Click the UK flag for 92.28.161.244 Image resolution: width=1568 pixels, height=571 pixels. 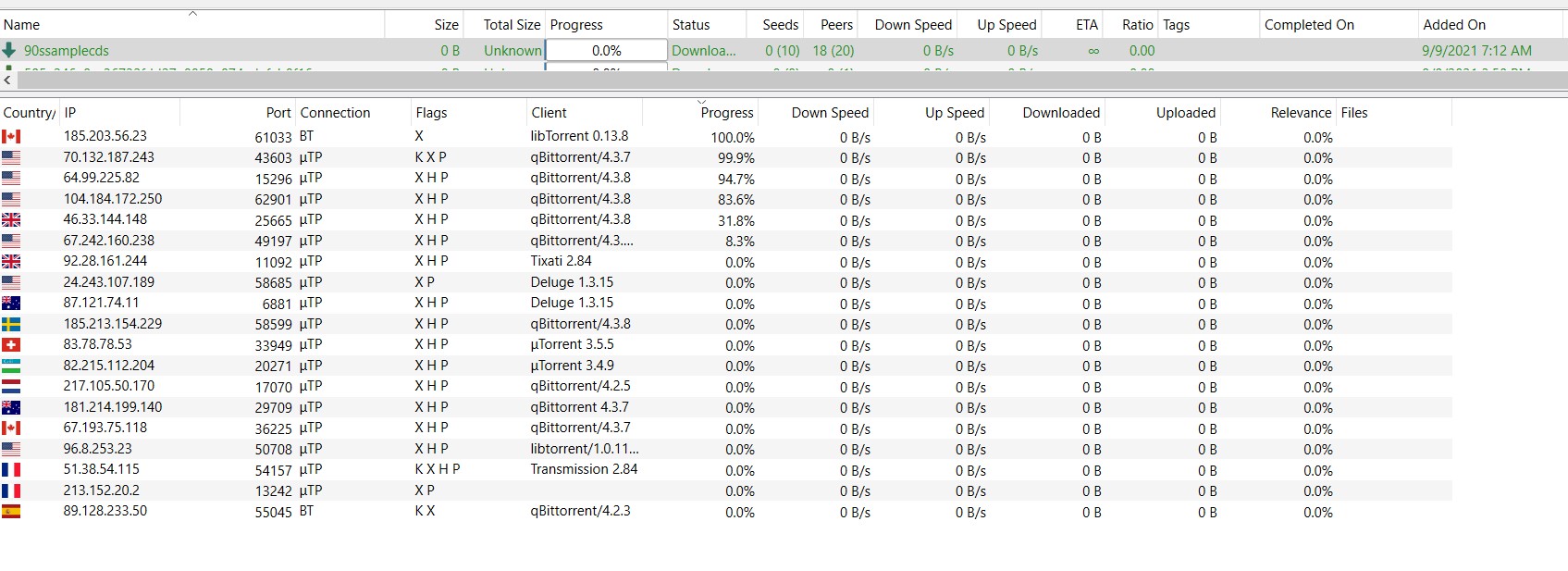click(x=11, y=261)
